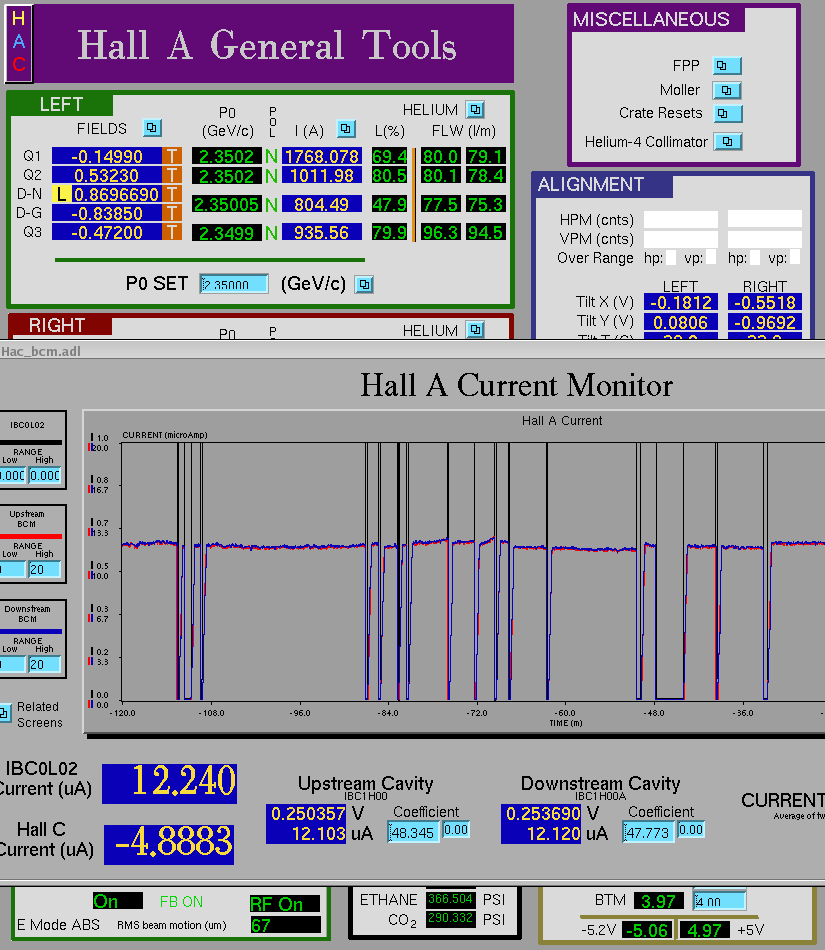Click the Hac_bcm.adl window title bar
The width and height of the screenshot is (825, 950).
pyautogui.click(x=412, y=351)
